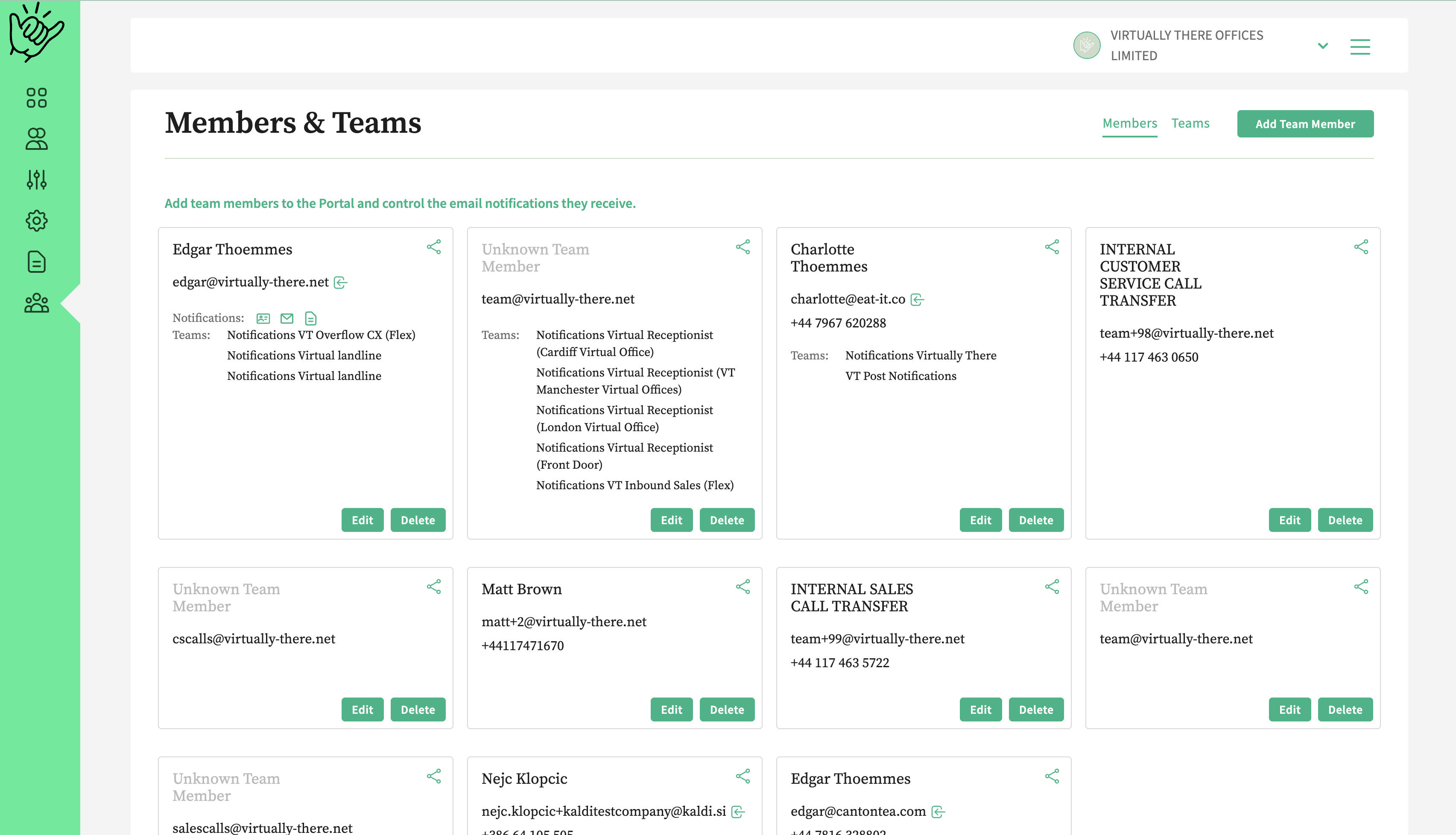This screenshot has width=1456, height=835.
Task: Click login icon beside edgar@virtually-there.net
Action: (341, 283)
